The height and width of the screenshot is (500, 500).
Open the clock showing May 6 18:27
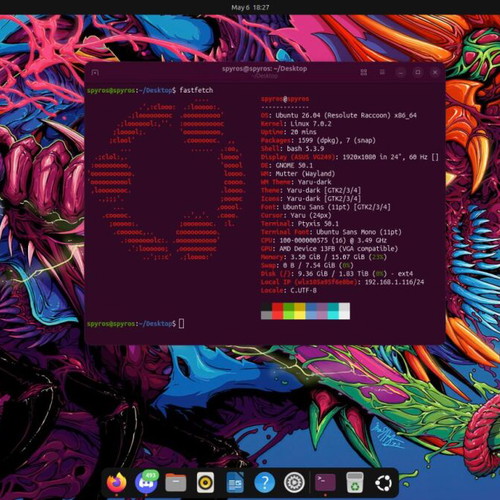coord(250,7)
